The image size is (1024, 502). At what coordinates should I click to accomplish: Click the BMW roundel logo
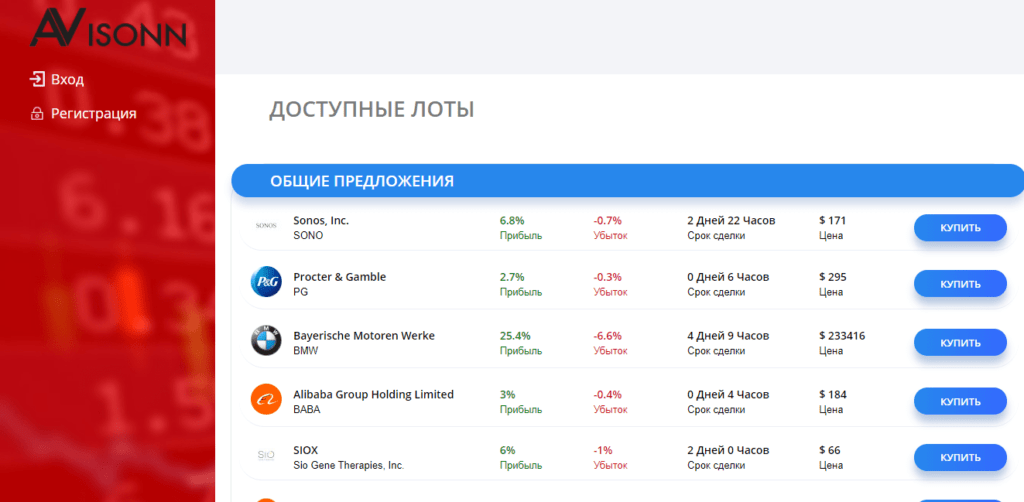[x=266, y=340]
